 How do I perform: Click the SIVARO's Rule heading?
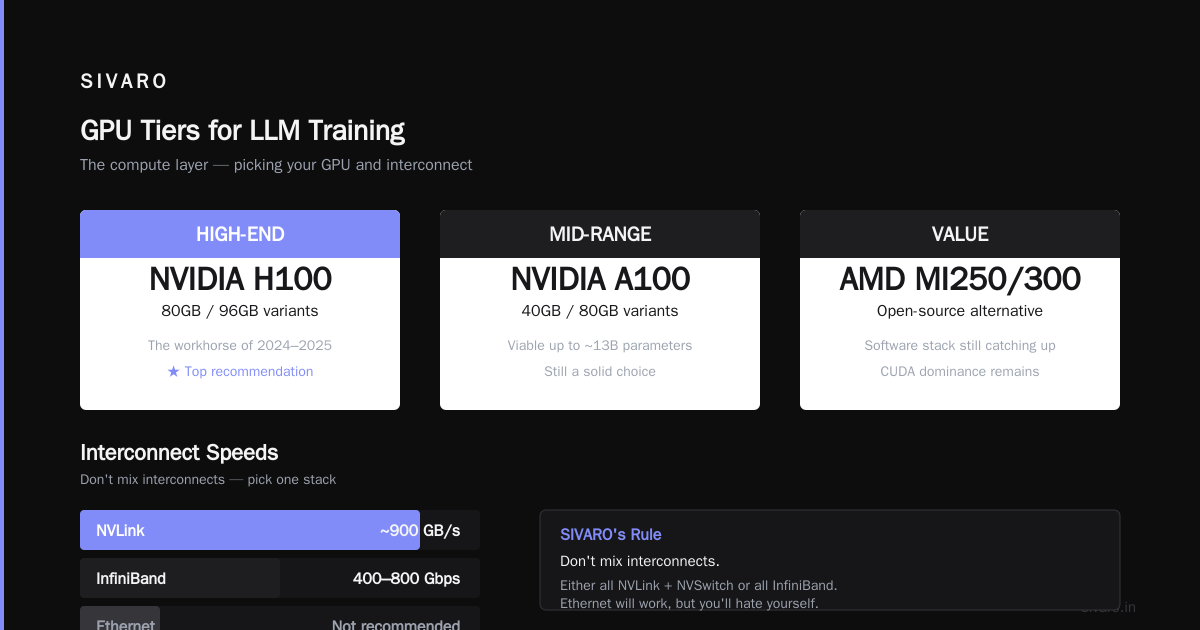(x=611, y=534)
